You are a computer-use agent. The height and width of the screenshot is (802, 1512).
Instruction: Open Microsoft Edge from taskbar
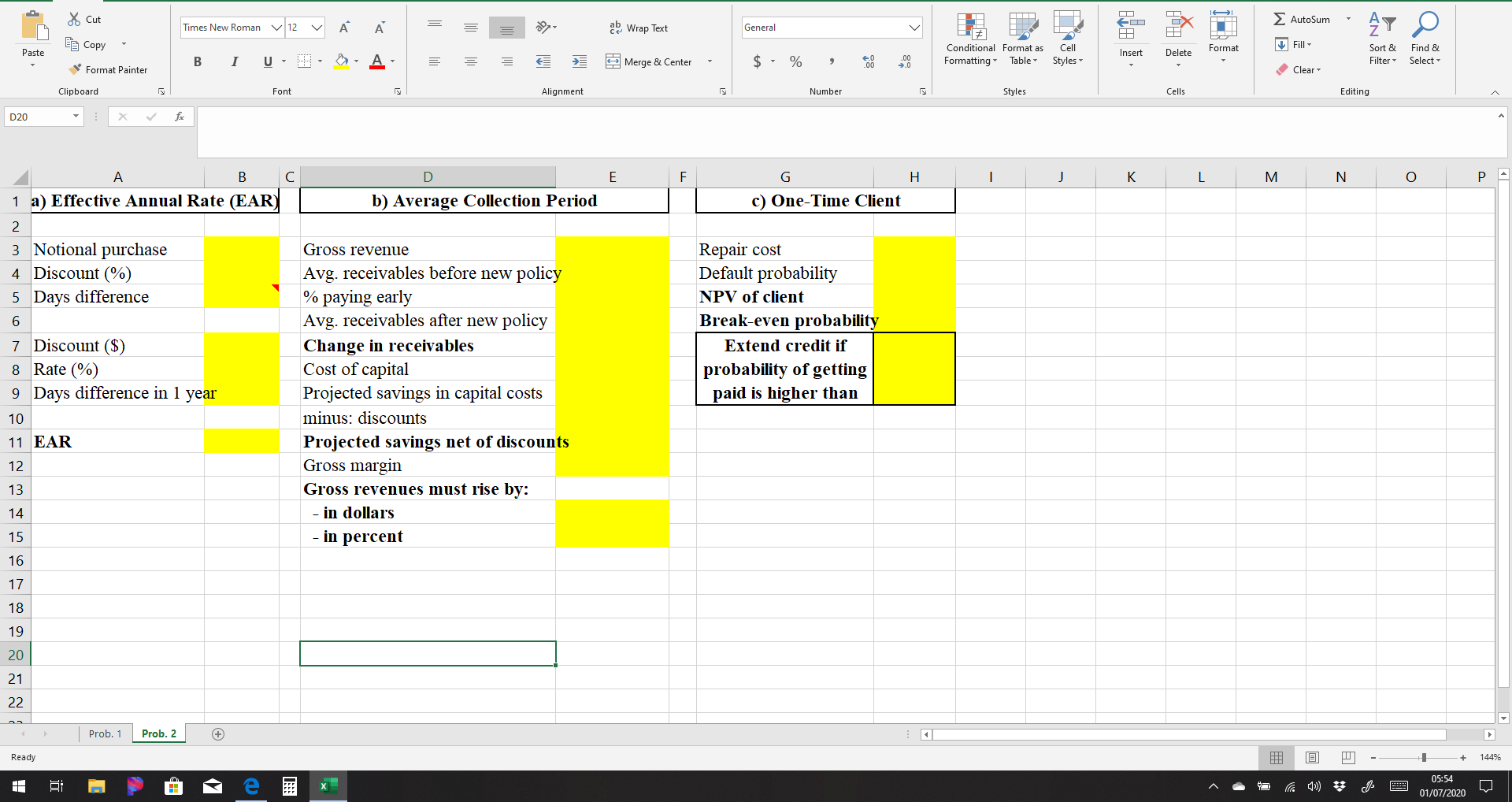pos(251,785)
